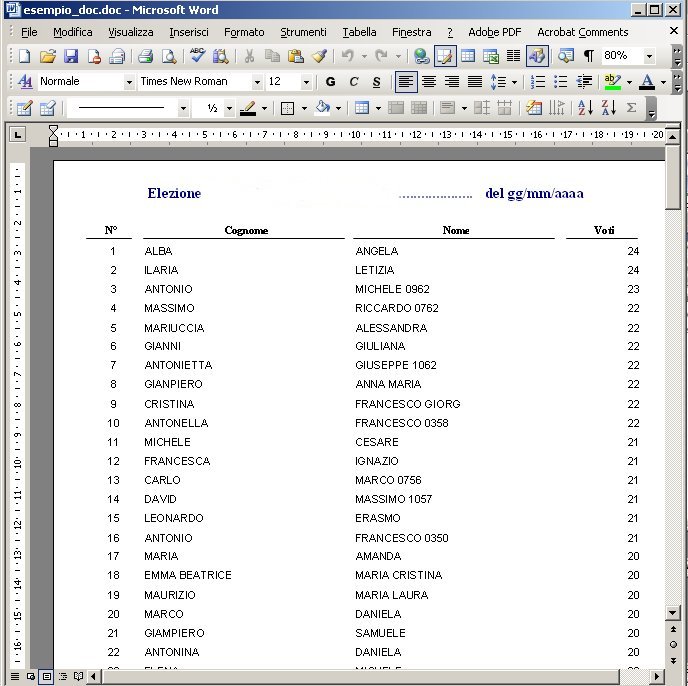The width and height of the screenshot is (688, 686).
Task: Open the Acrobat Comments menu
Action: tap(583, 32)
